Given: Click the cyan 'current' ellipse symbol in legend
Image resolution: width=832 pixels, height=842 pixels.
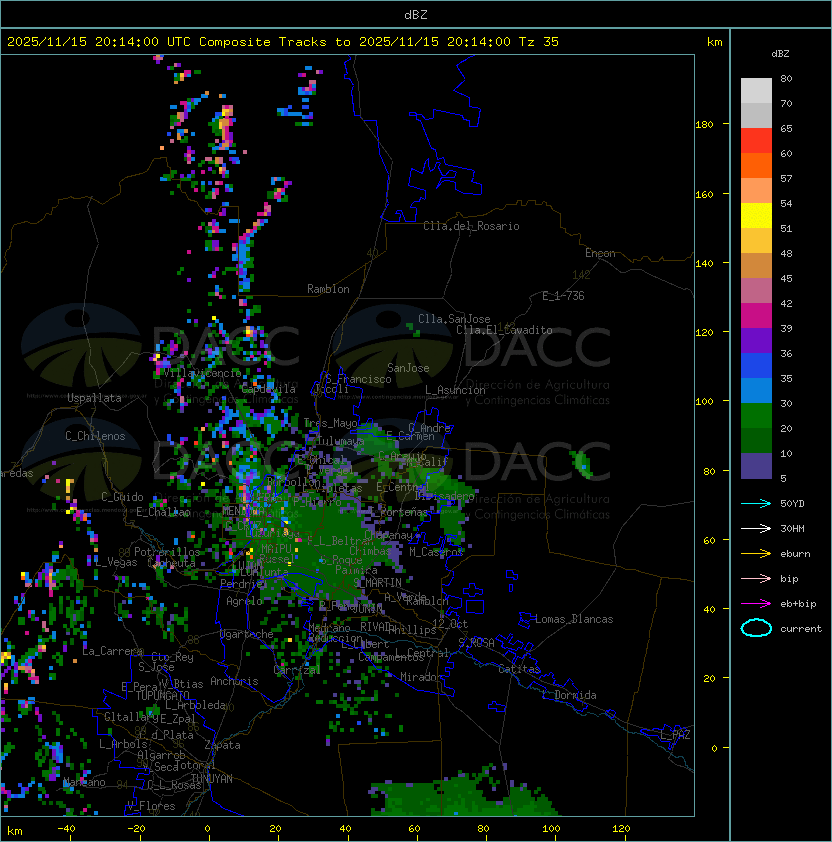Looking at the screenshot, I should point(756,628).
